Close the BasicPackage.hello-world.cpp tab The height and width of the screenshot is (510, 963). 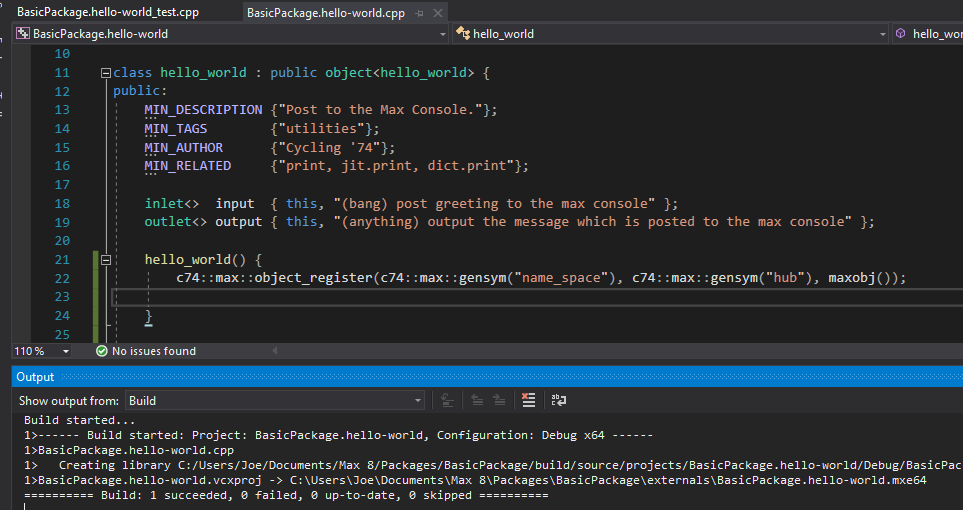point(437,13)
